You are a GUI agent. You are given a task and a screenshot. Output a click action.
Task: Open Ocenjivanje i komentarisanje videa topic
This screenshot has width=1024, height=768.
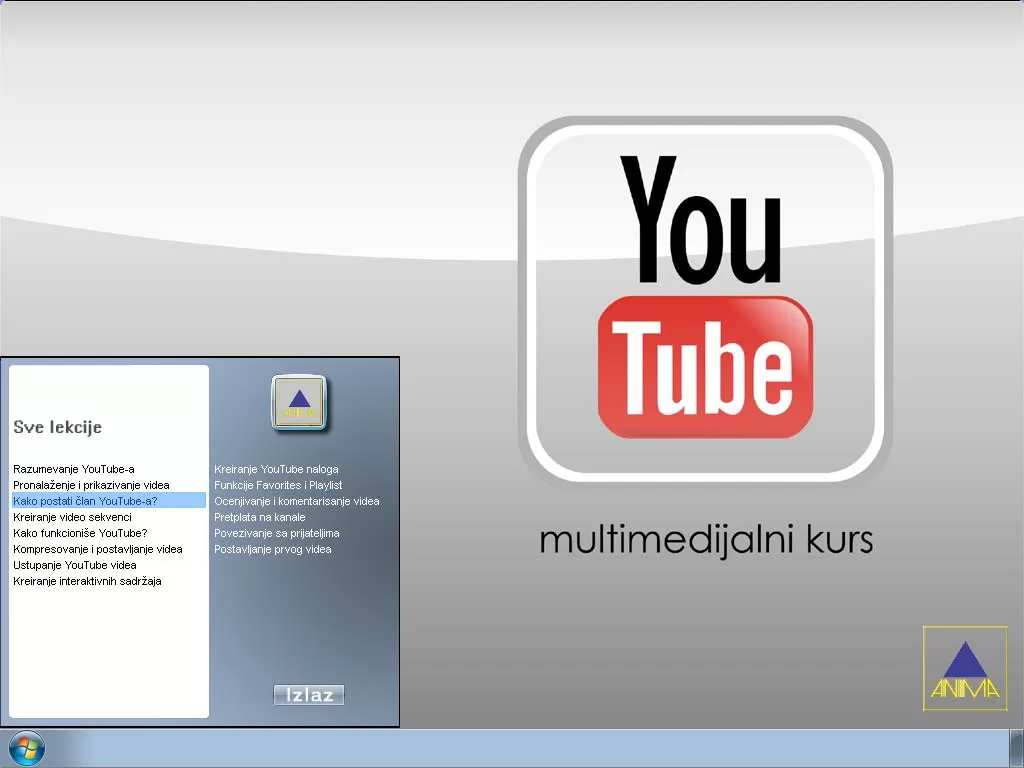296,500
